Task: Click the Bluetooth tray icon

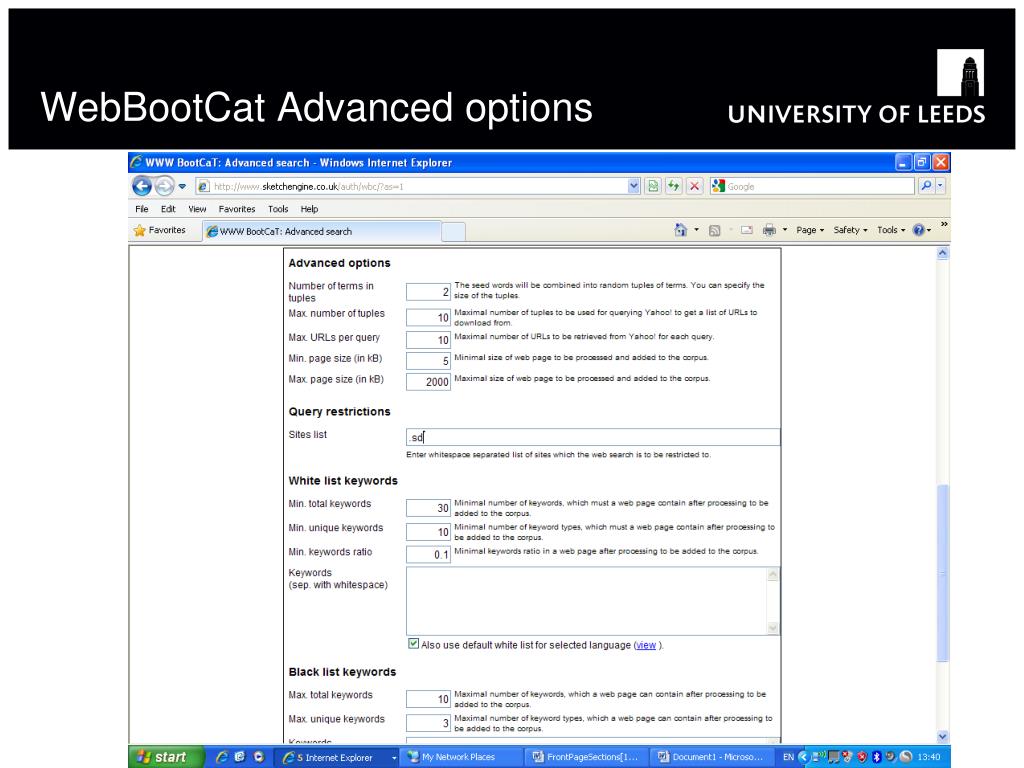Action: point(876,757)
